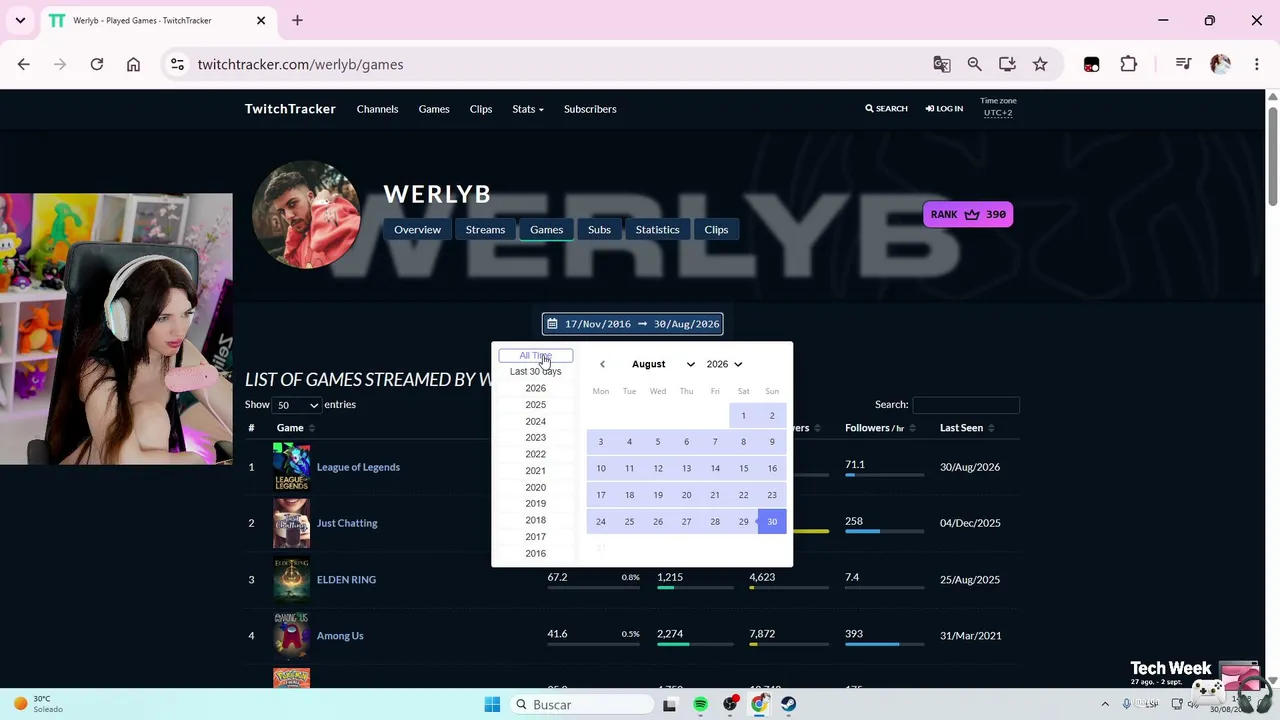
Task: Open the Show 50 entries dropdown
Action: click(298, 405)
